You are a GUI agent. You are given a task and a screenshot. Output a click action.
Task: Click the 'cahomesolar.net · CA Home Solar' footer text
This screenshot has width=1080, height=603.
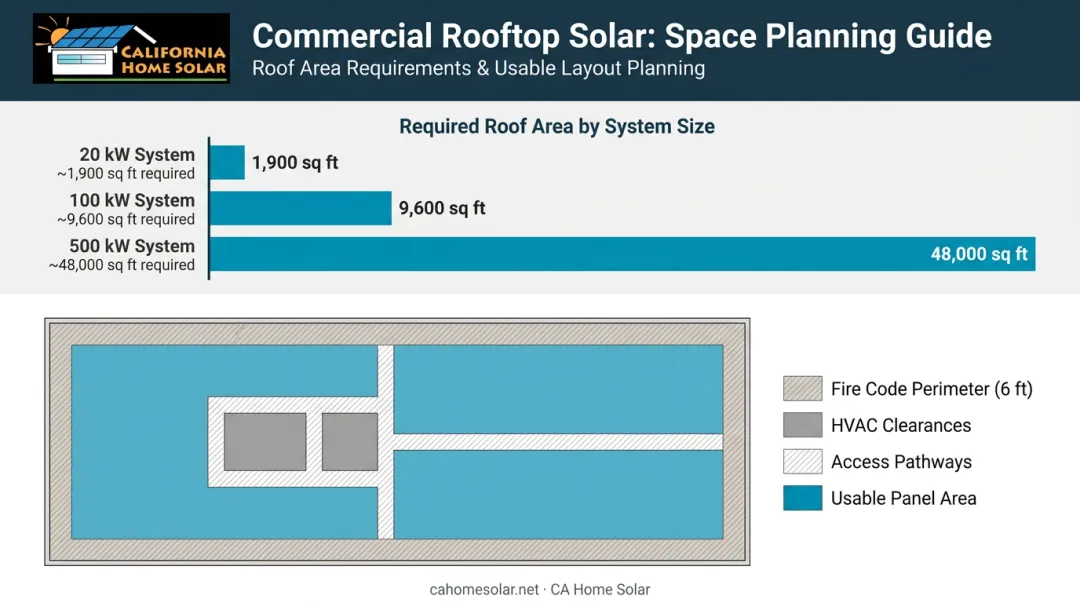[539, 590]
